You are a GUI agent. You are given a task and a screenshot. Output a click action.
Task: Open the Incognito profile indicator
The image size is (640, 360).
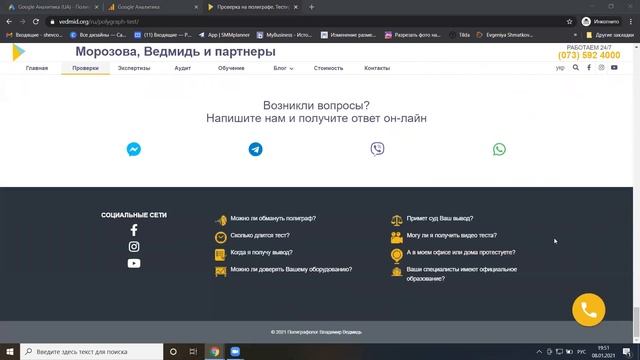click(x=600, y=22)
